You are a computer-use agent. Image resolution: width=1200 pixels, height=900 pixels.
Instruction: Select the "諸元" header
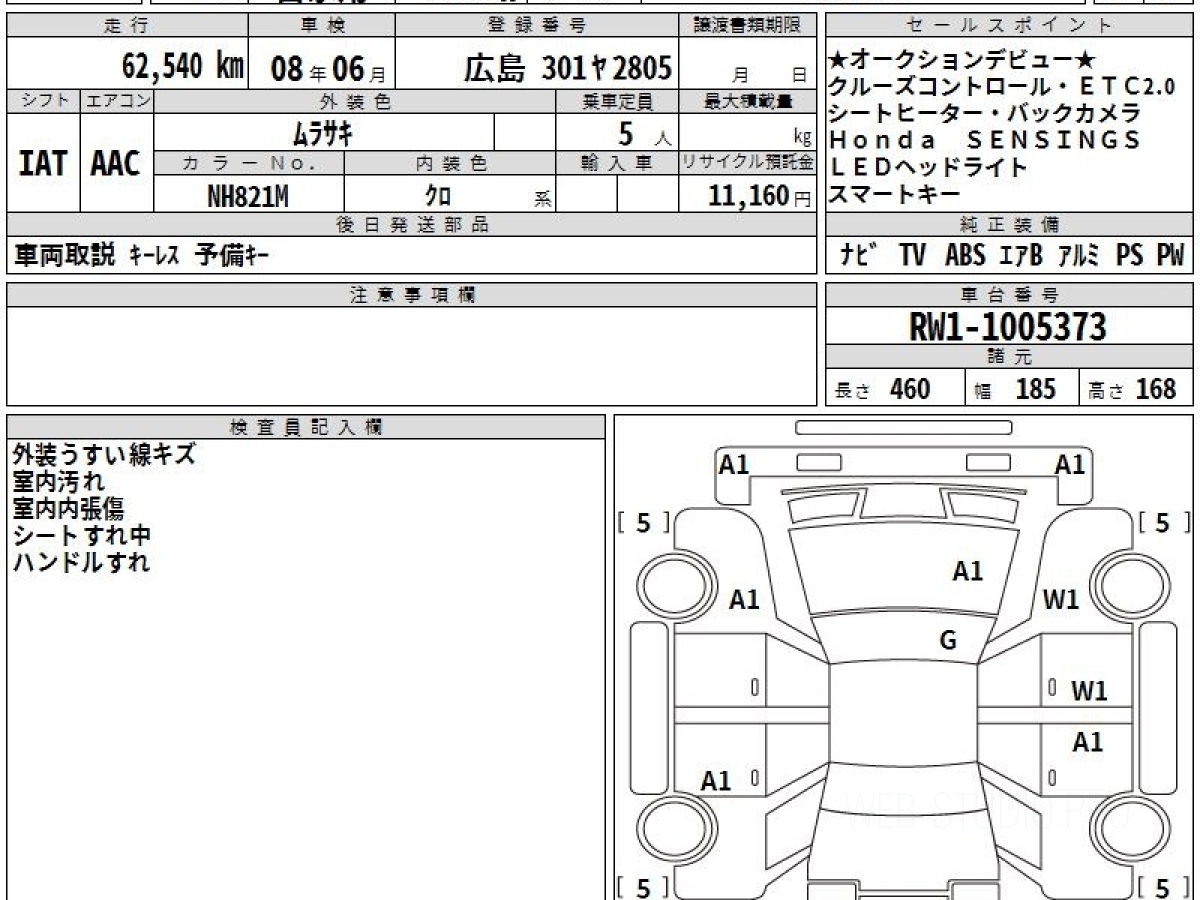[x=1010, y=357]
